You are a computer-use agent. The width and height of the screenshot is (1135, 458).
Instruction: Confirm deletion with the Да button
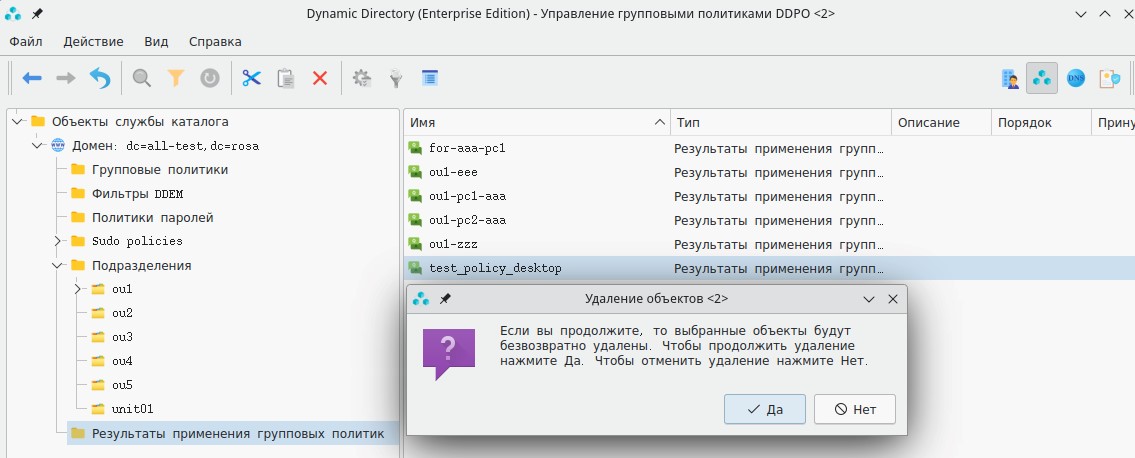[764, 409]
